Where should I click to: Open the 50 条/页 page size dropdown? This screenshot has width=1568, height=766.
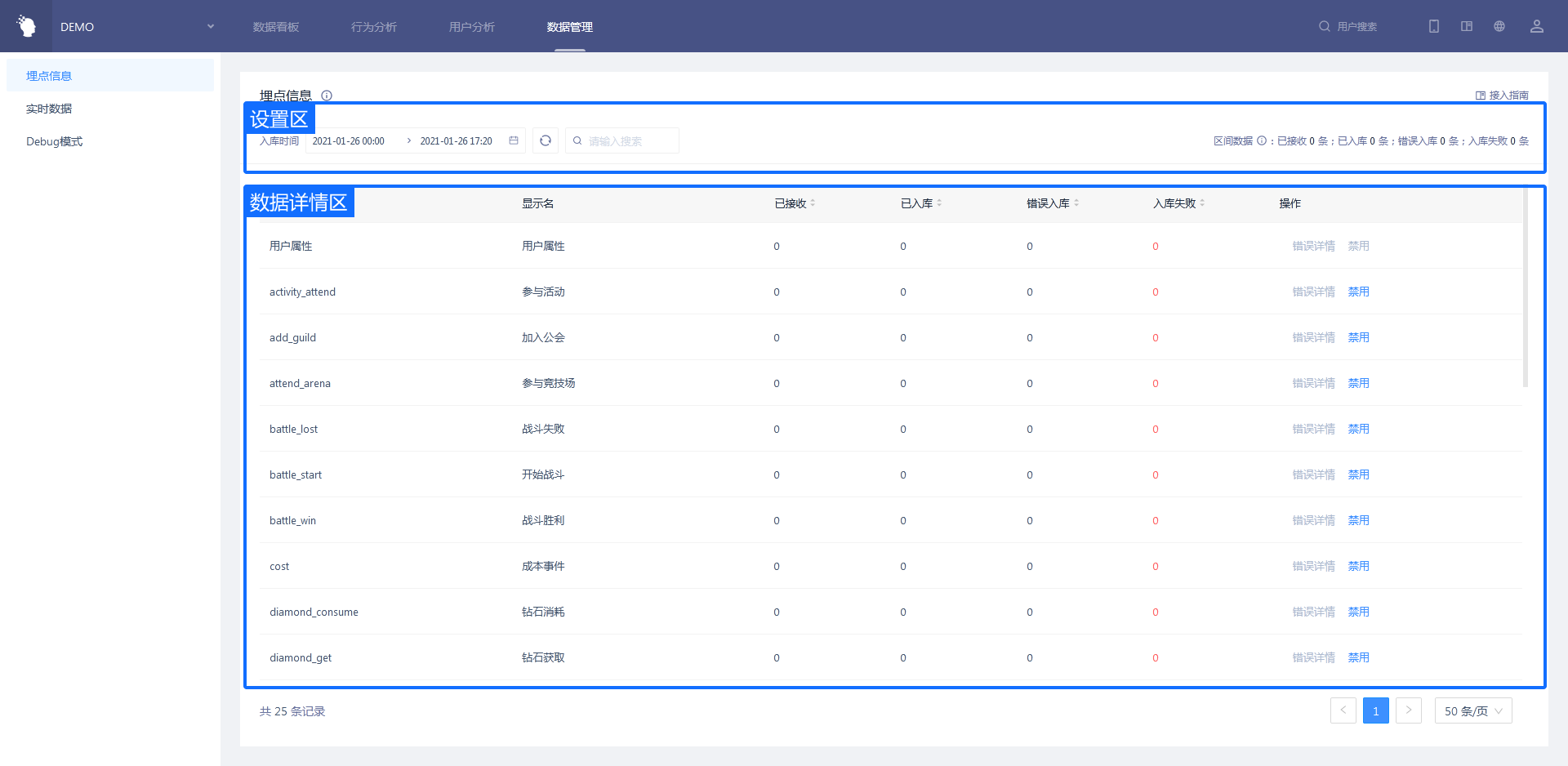1472,710
